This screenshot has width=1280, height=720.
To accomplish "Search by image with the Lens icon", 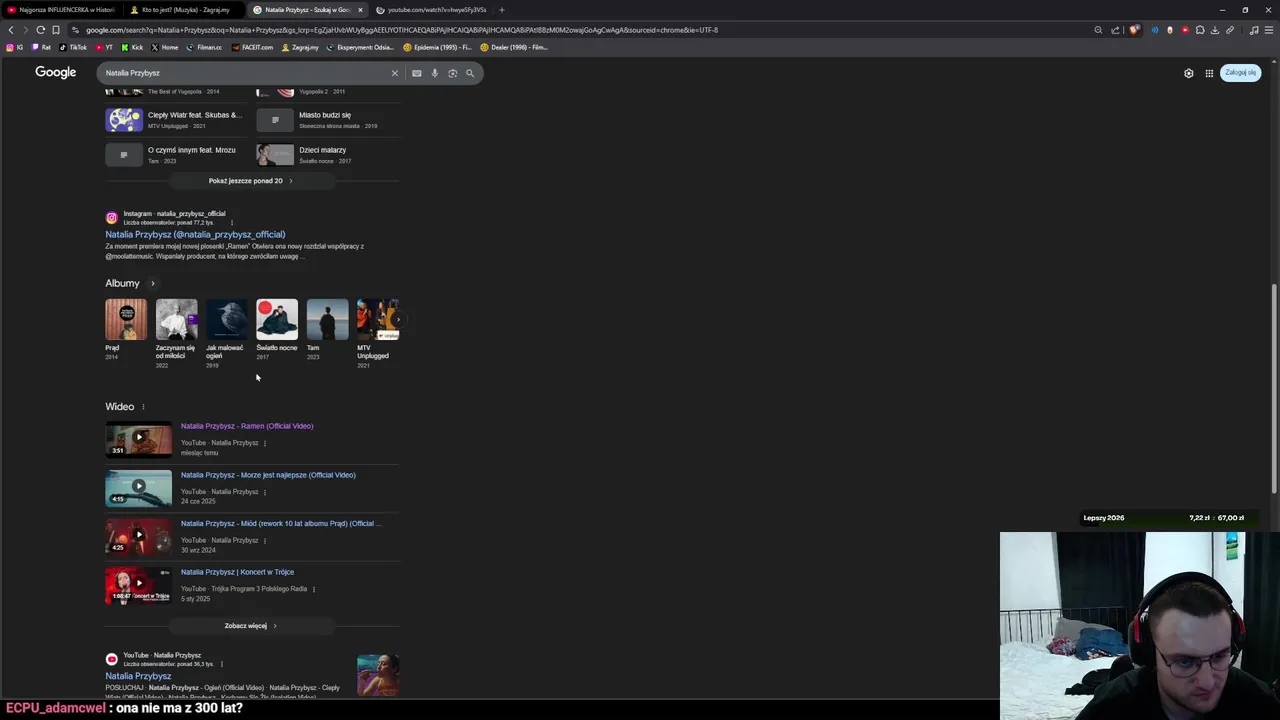I will click(452, 73).
